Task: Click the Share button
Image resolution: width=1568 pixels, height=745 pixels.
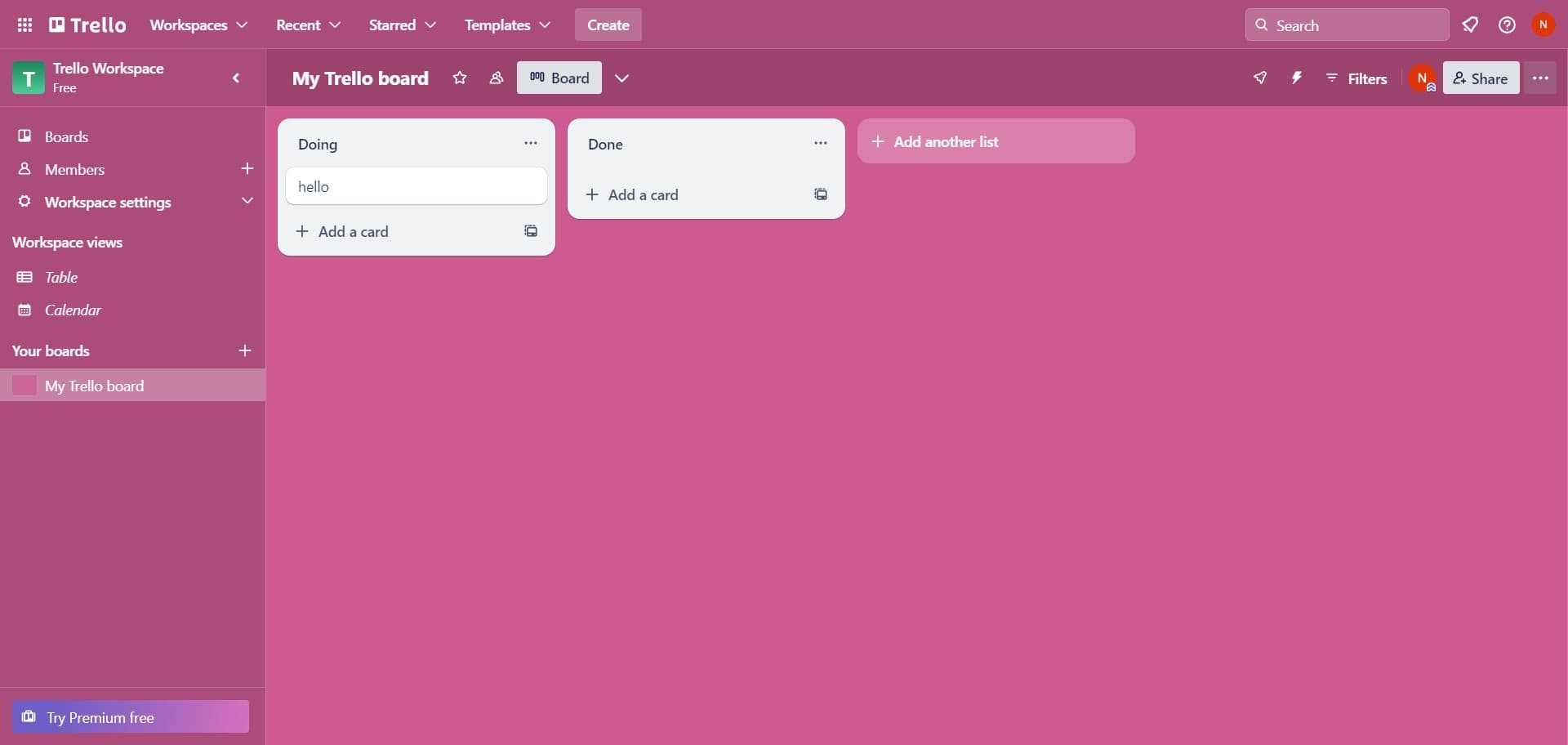Action: [1481, 78]
